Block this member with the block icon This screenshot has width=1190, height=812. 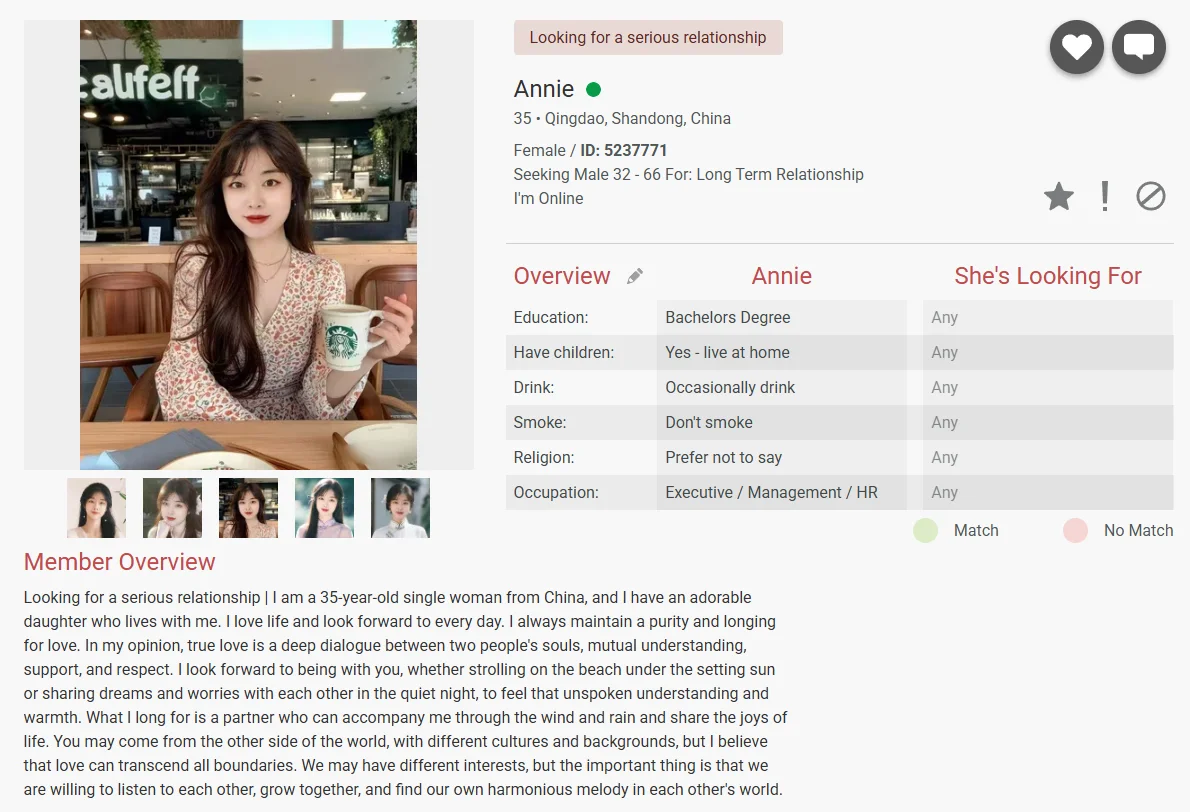click(x=1151, y=197)
